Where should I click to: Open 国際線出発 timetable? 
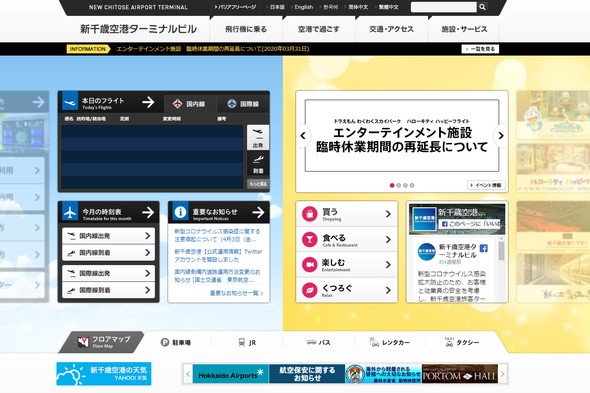click(108, 273)
